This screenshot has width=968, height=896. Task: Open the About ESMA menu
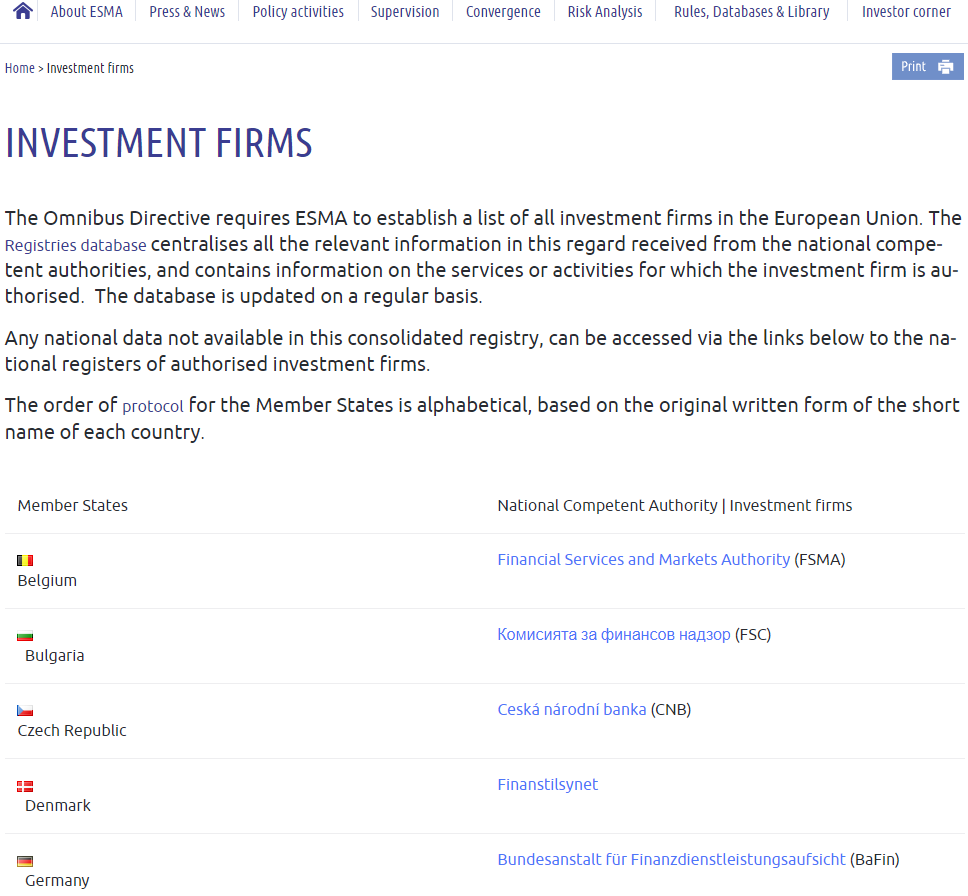click(x=86, y=12)
